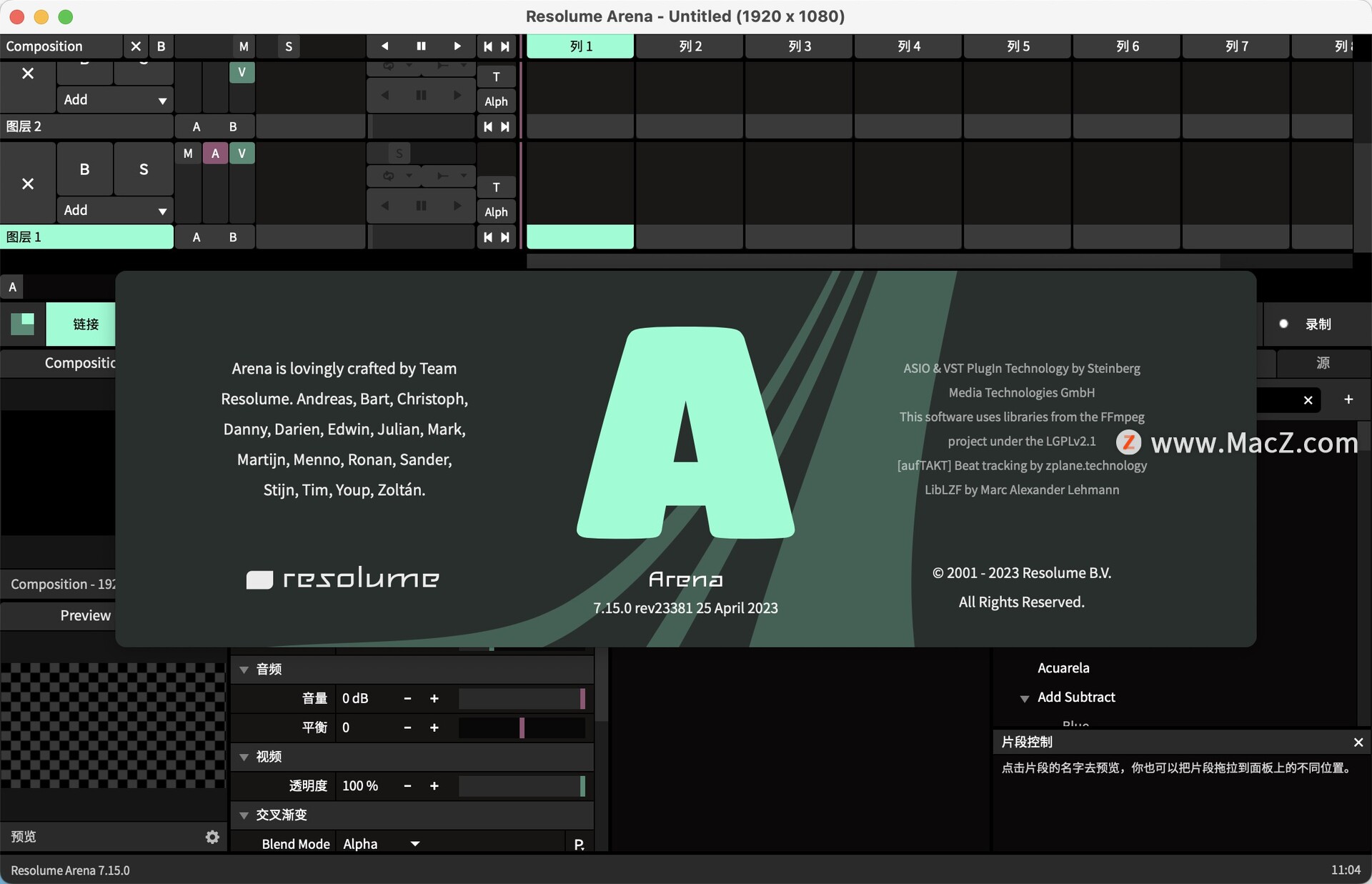Eject clip on 图层 2 with X
Image resolution: width=1372 pixels, height=884 pixels.
pos(28,74)
